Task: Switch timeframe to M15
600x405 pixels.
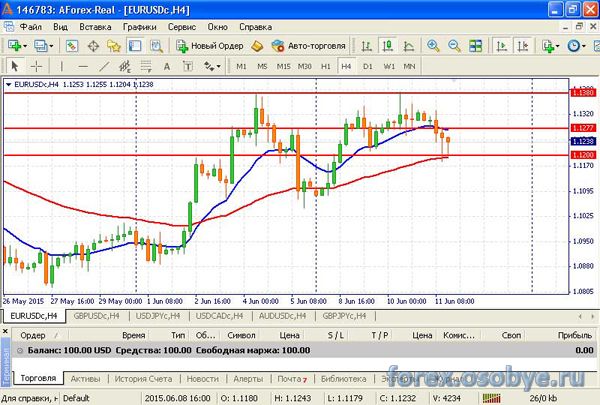Action: (284, 66)
